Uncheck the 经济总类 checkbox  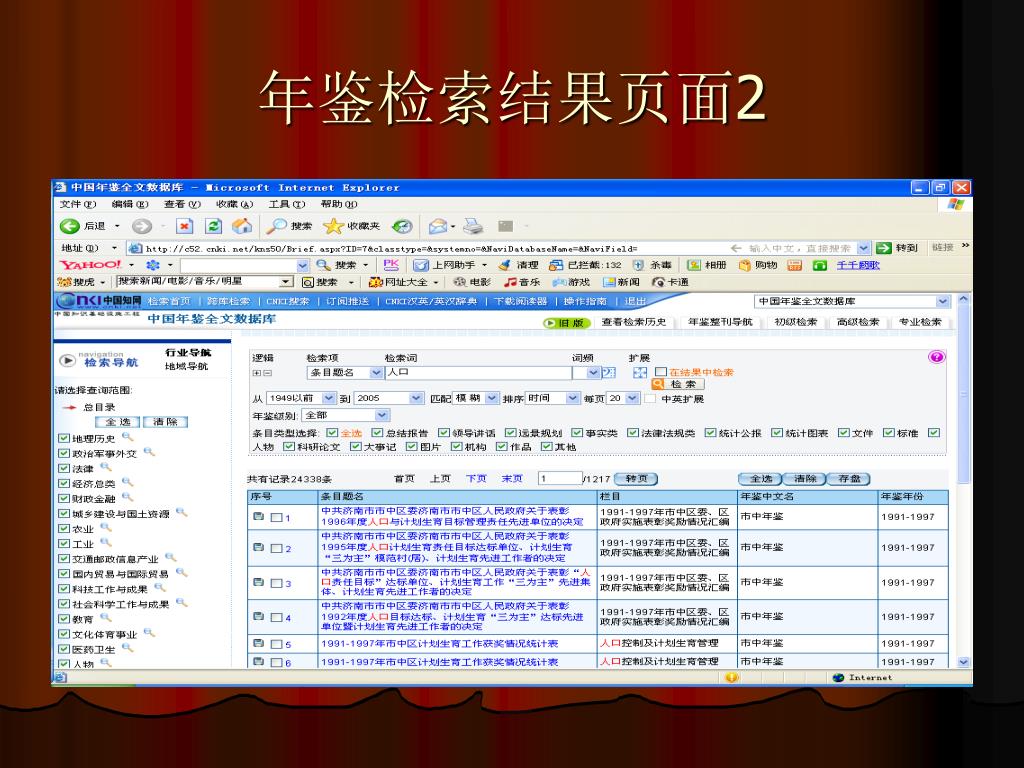(x=63, y=483)
